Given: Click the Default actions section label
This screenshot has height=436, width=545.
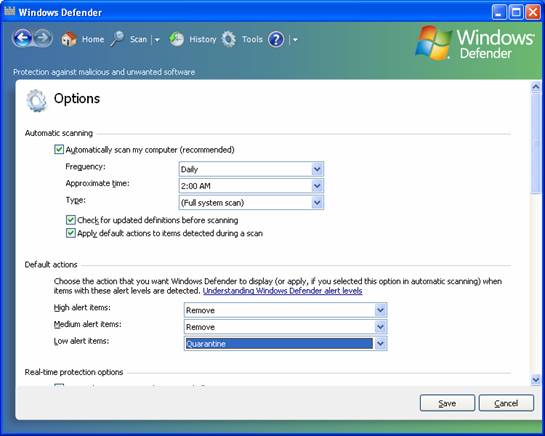Looking at the screenshot, I should coord(51,265).
